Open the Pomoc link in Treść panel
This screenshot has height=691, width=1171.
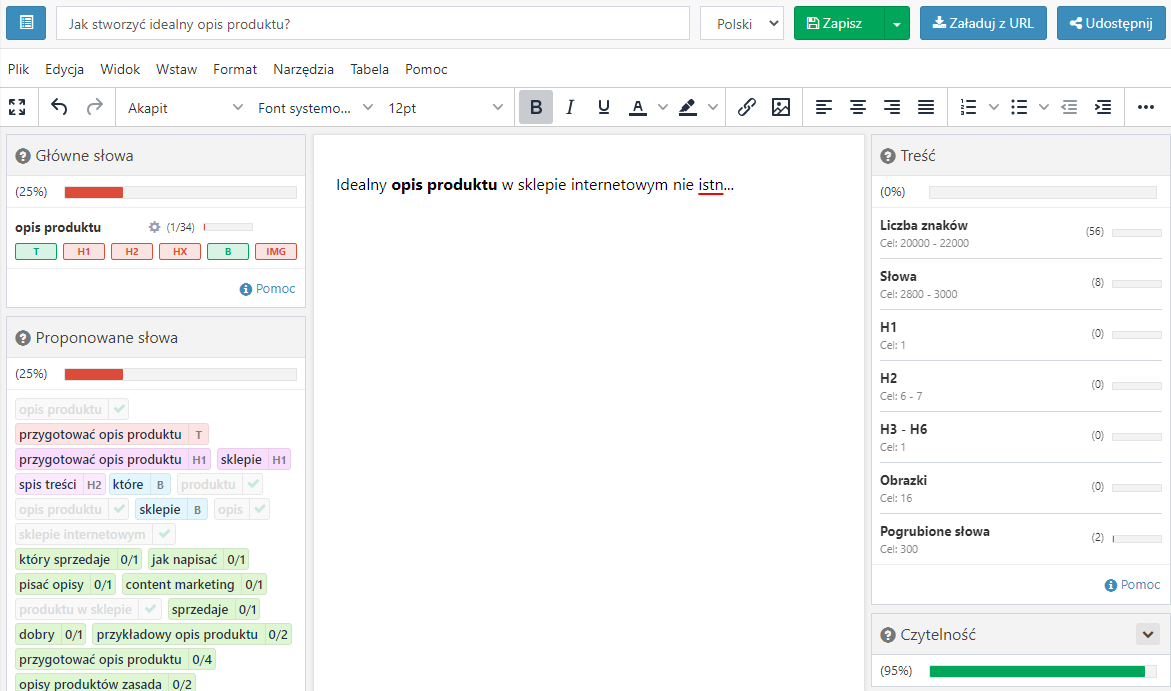pyautogui.click(x=1132, y=585)
